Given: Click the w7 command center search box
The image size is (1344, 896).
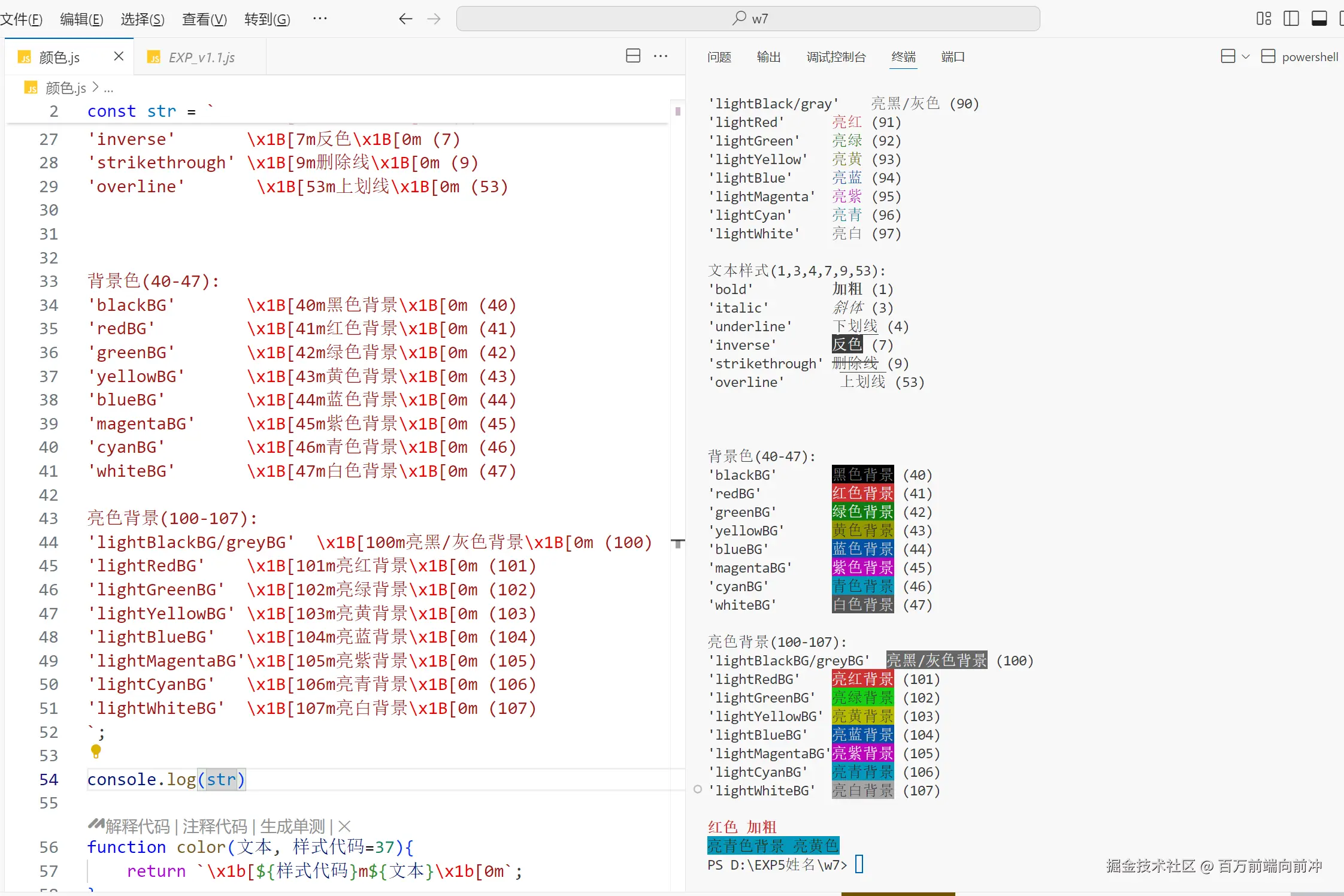Looking at the screenshot, I should pyautogui.click(x=747, y=19).
